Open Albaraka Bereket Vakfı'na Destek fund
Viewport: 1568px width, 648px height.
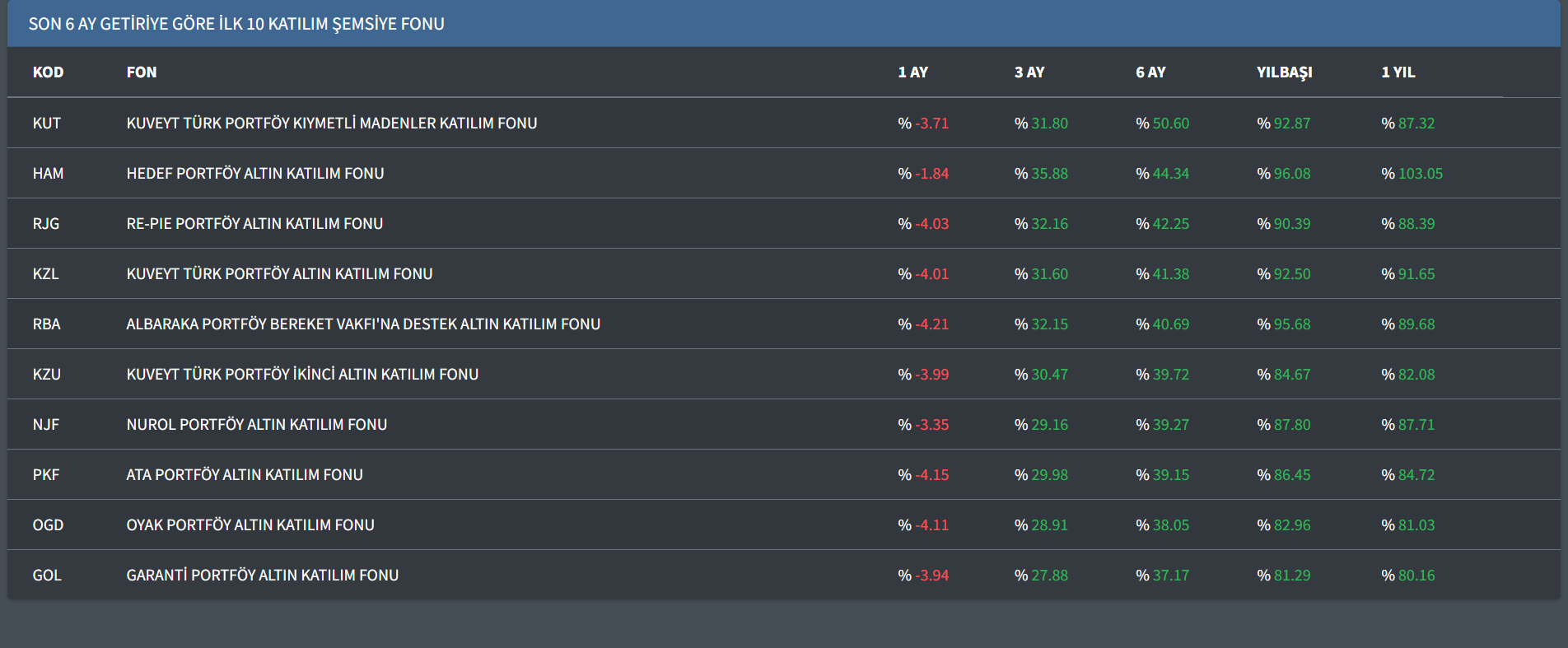(363, 324)
